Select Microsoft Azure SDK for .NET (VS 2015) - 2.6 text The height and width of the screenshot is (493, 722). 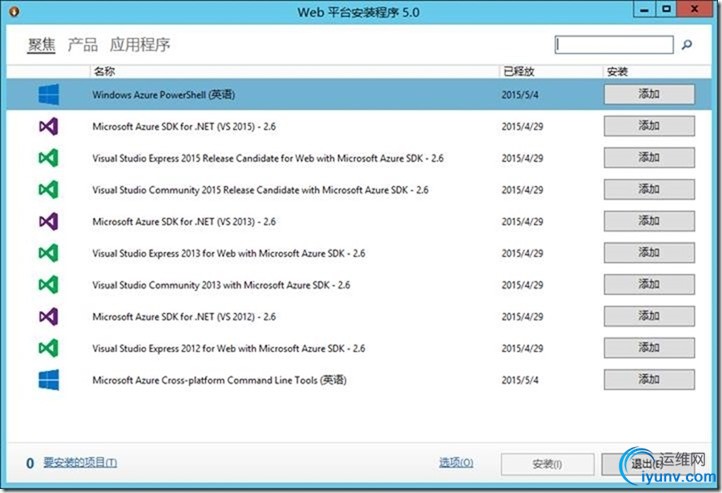click(x=184, y=127)
